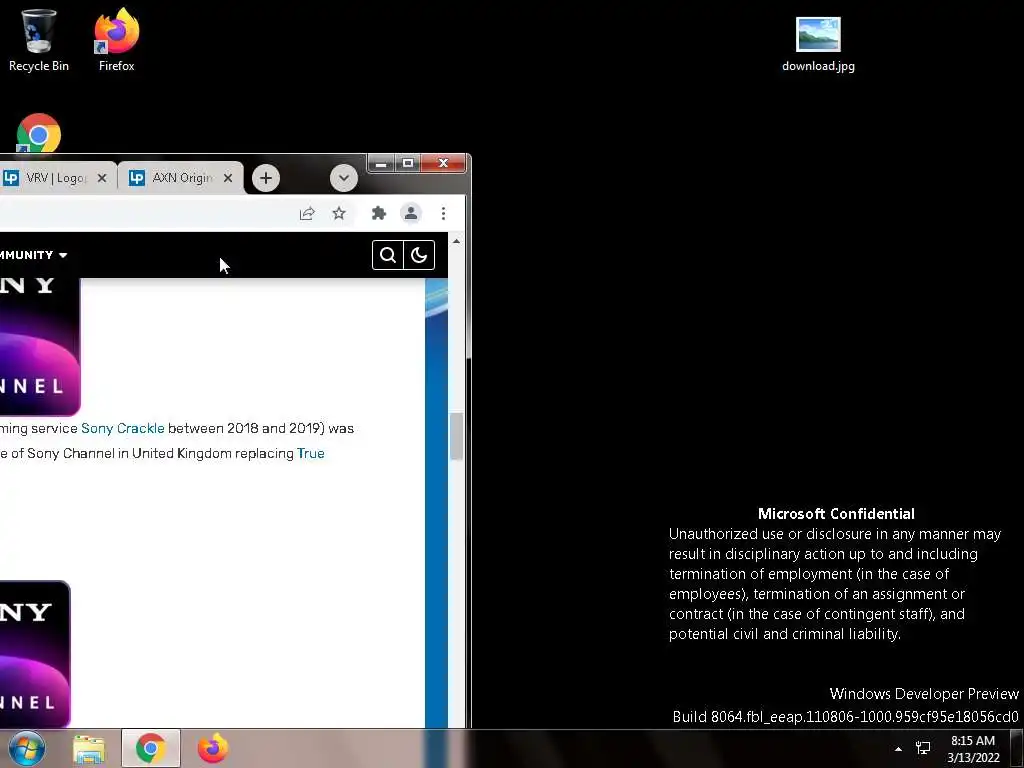Screen dimensions: 1024x768
Task: Click the Show Desktop strip at the taskbar end
Action: (1017, 749)
